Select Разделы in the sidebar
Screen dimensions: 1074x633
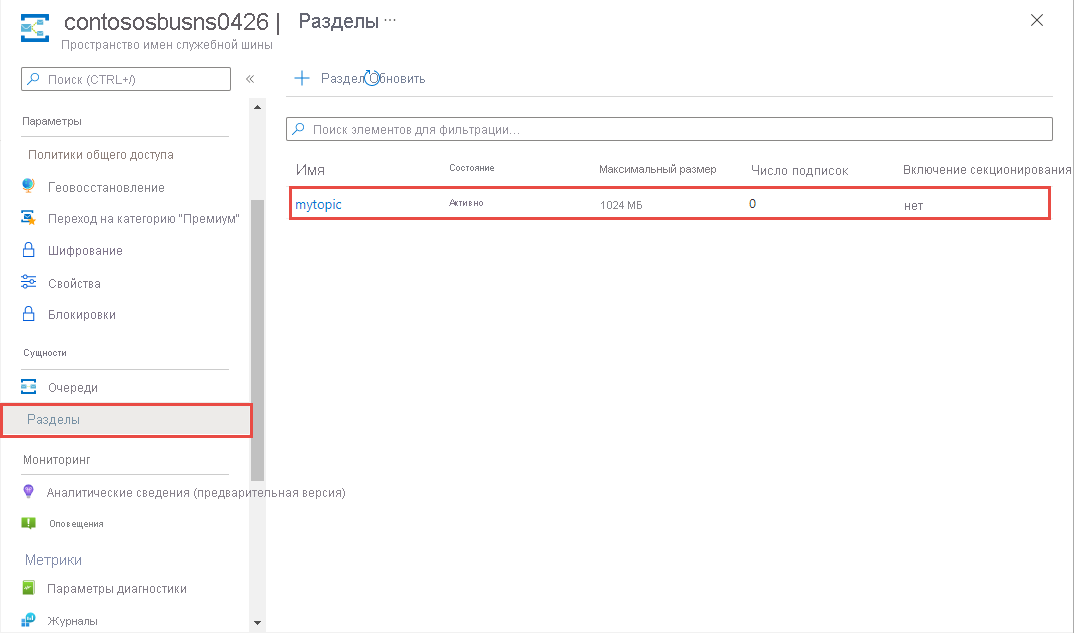[127, 420]
